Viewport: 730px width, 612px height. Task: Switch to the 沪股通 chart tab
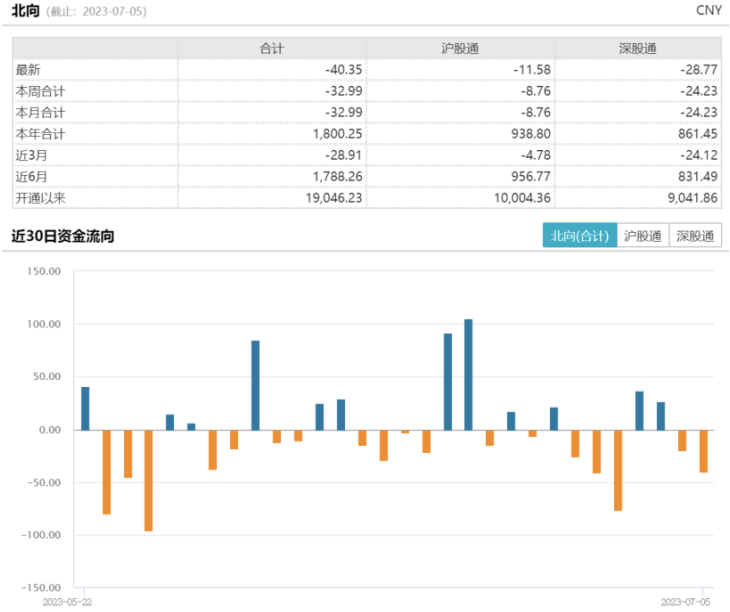pyautogui.click(x=643, y=236)
